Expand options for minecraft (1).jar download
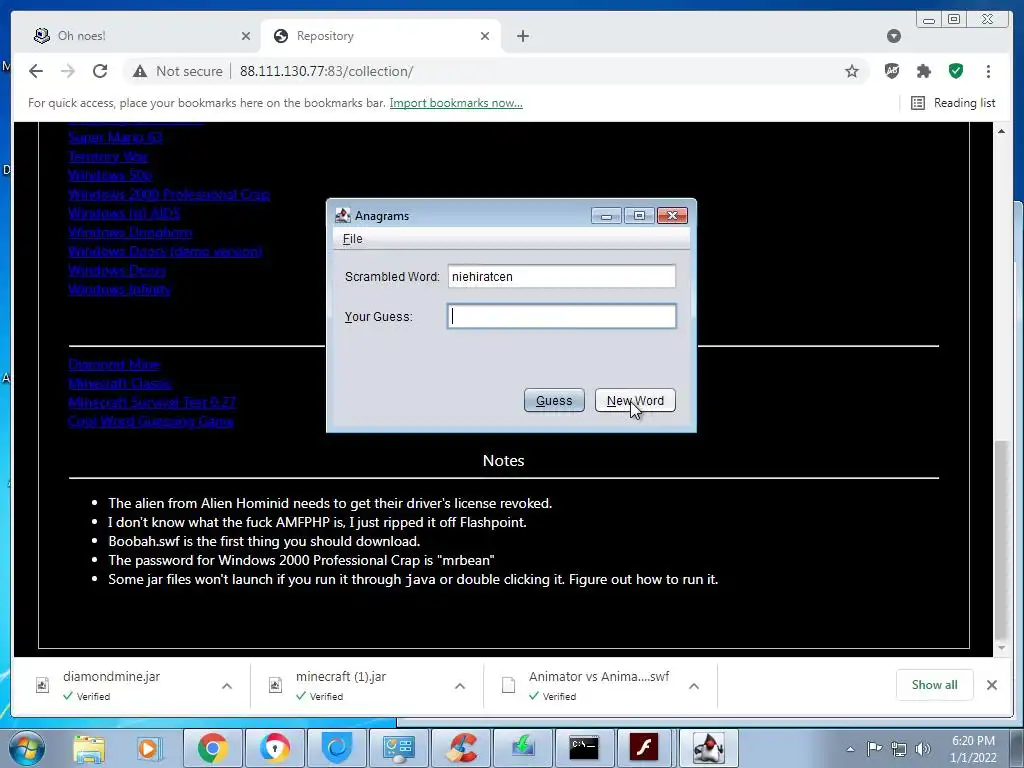This screenshot has width=1024, height=768. point(460,686)
